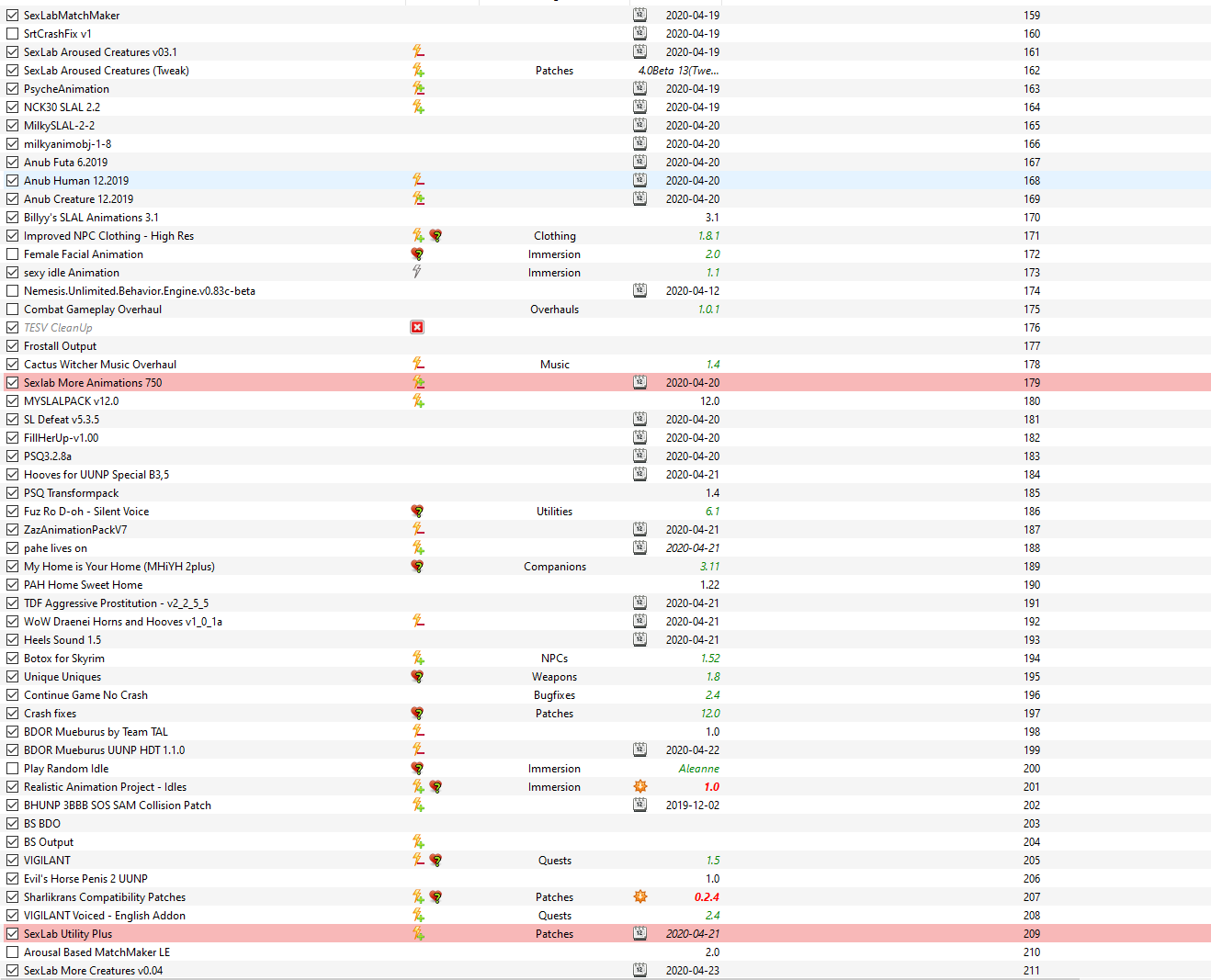Image resolution: width=1211 pixels, height=980 pixels.
Task: Click the conflict flag on BS Output row
Action: point(418,842)
